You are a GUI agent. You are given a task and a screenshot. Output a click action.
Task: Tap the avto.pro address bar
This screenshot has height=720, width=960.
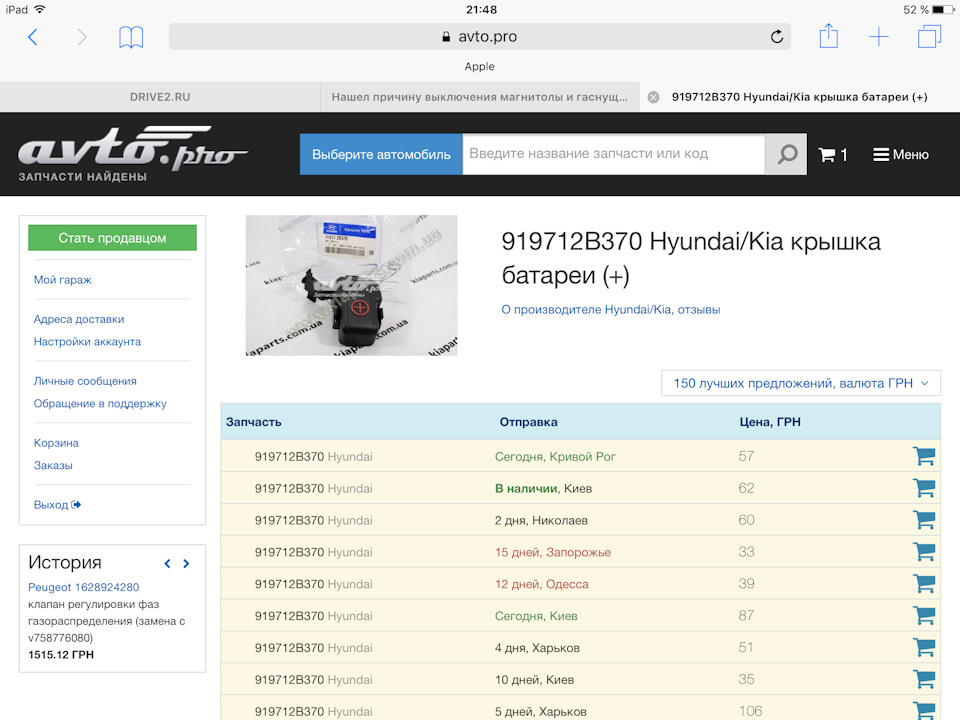click(x=479, y=37)
